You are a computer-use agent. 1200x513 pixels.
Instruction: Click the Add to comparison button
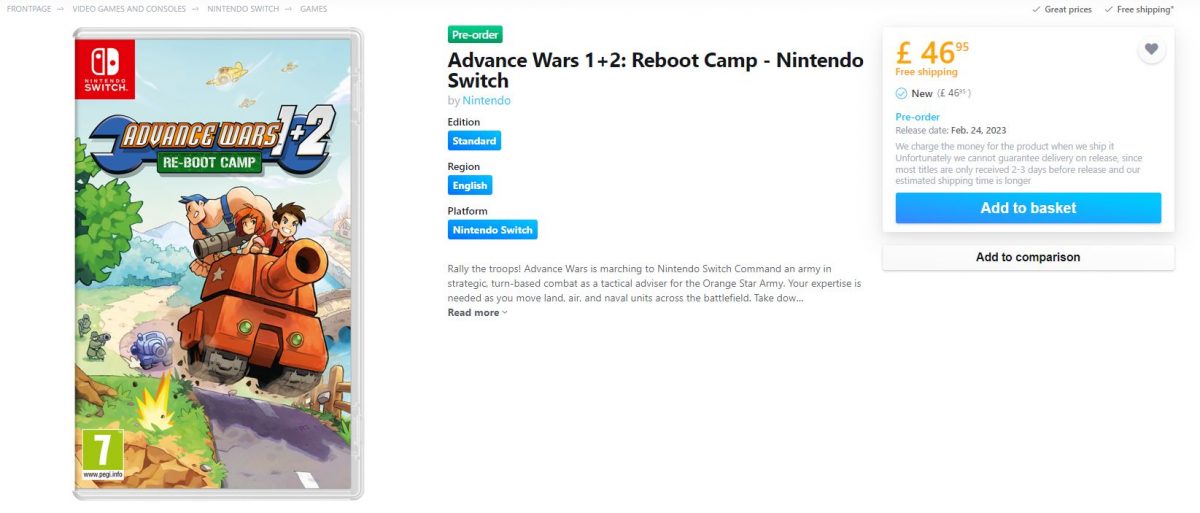coord(1028,257)
